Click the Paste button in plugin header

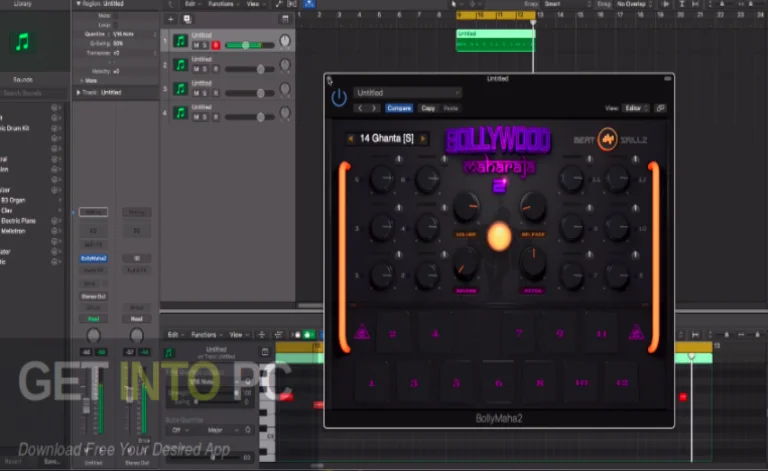pyautogui.click(x=451, y=108)
